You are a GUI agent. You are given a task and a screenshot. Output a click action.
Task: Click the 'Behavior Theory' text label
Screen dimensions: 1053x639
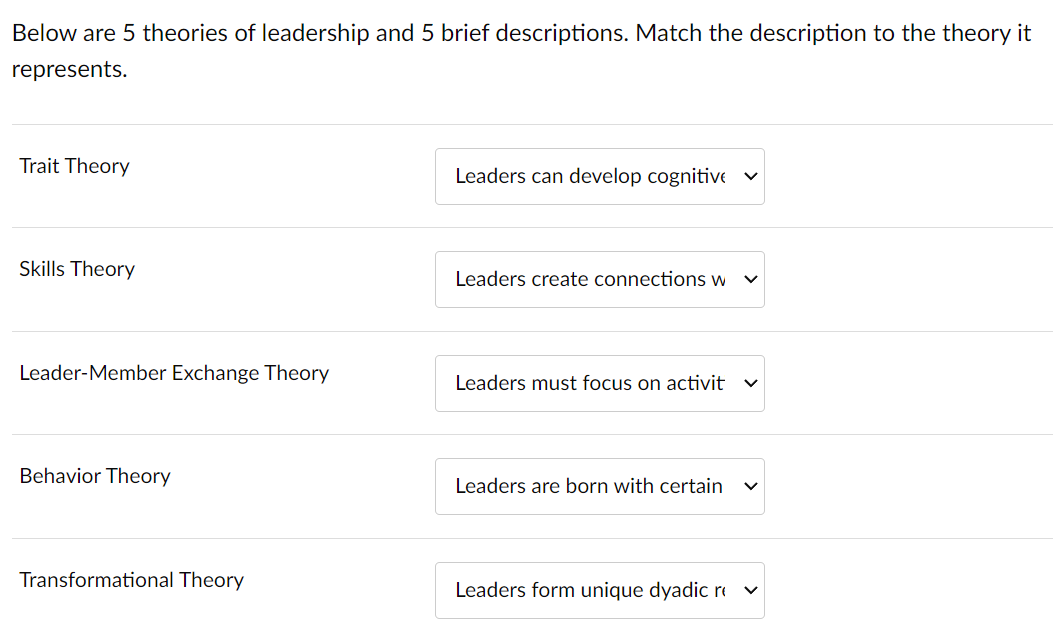pos(95,476)
